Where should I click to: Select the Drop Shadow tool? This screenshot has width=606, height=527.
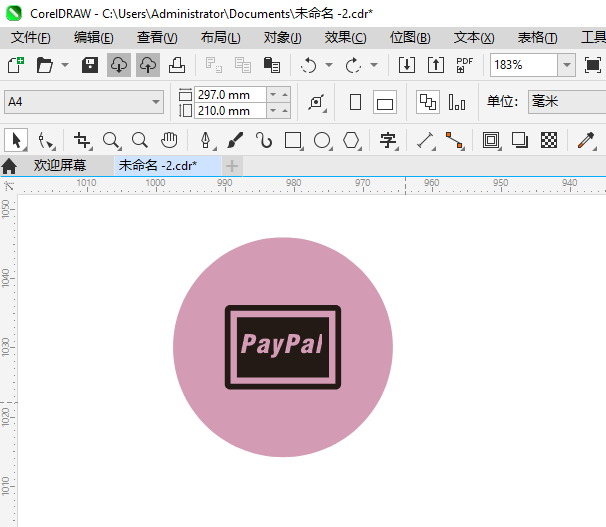[x=520, y=140]
